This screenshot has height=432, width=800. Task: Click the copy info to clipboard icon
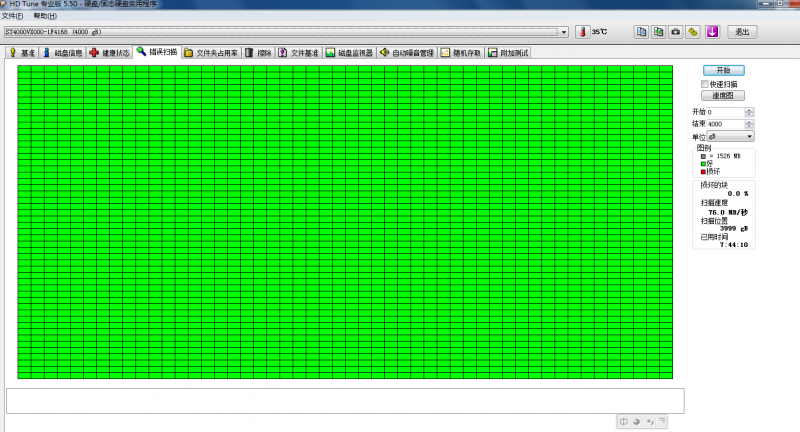tap(641, 32)
